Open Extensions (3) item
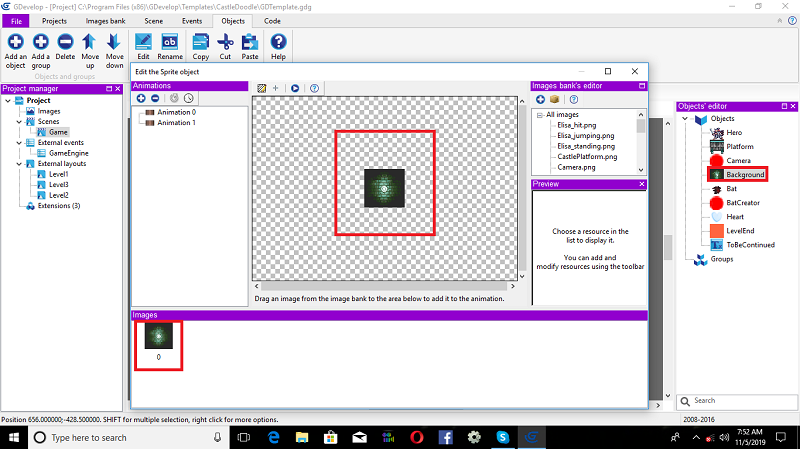Screen dimensions: 800x449 coord(59,206)
